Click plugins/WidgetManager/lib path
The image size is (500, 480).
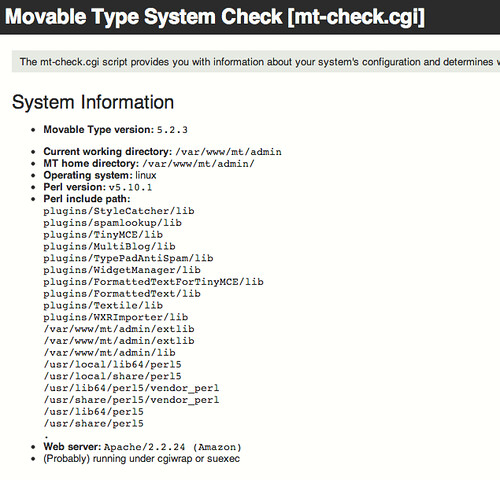[x=122, y=270]
